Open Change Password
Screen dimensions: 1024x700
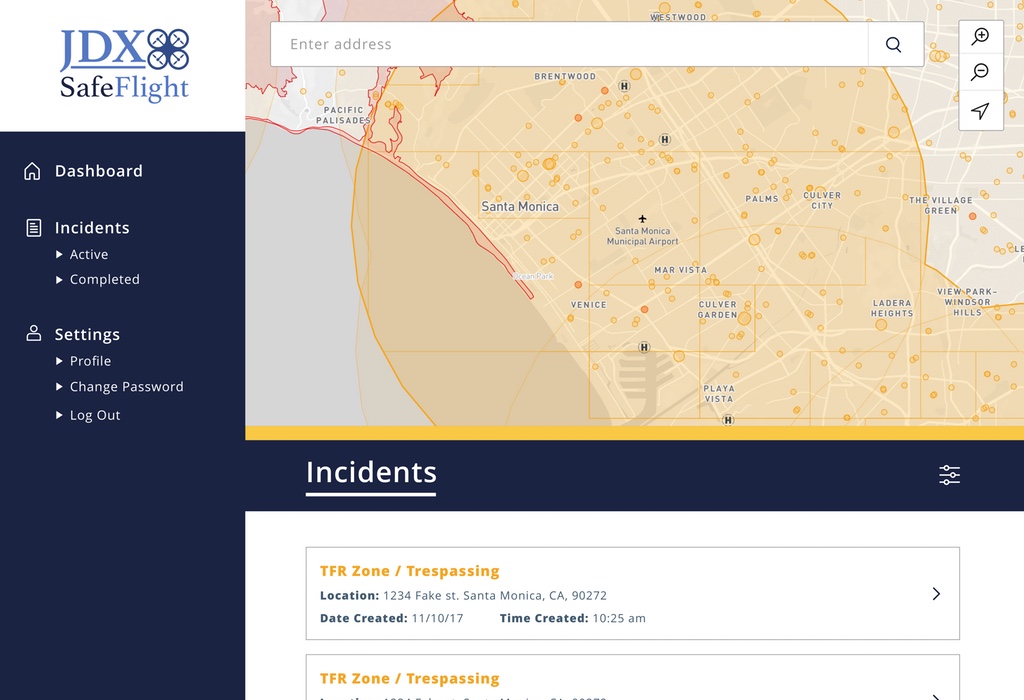127,387
